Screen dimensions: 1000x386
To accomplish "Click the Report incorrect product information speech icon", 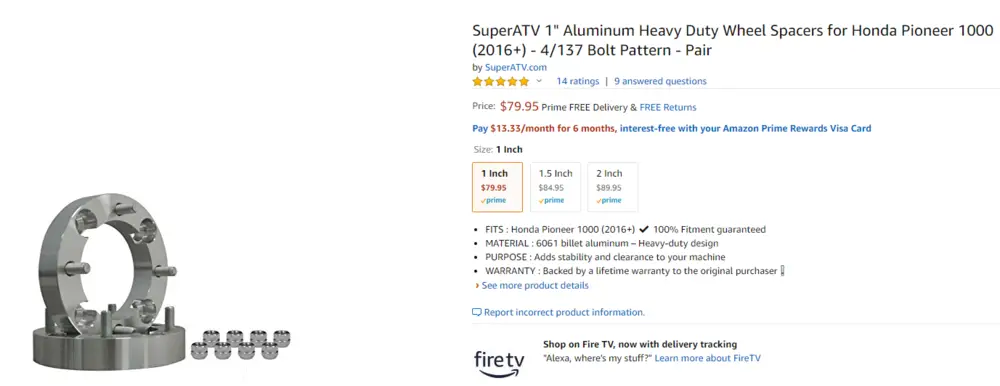I will (x=476, y=313).
